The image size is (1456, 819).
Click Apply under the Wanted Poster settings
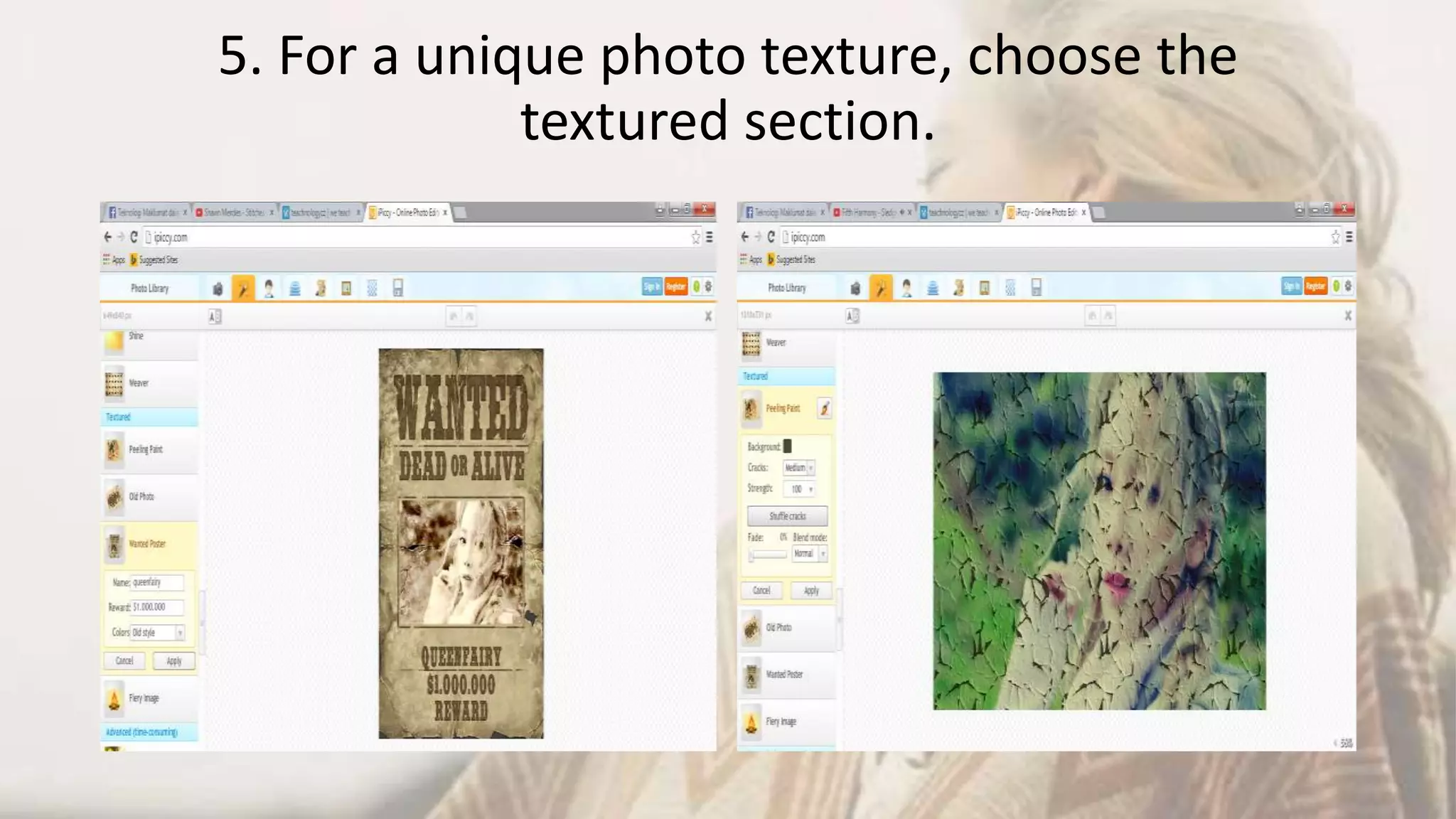click(174, 660)
